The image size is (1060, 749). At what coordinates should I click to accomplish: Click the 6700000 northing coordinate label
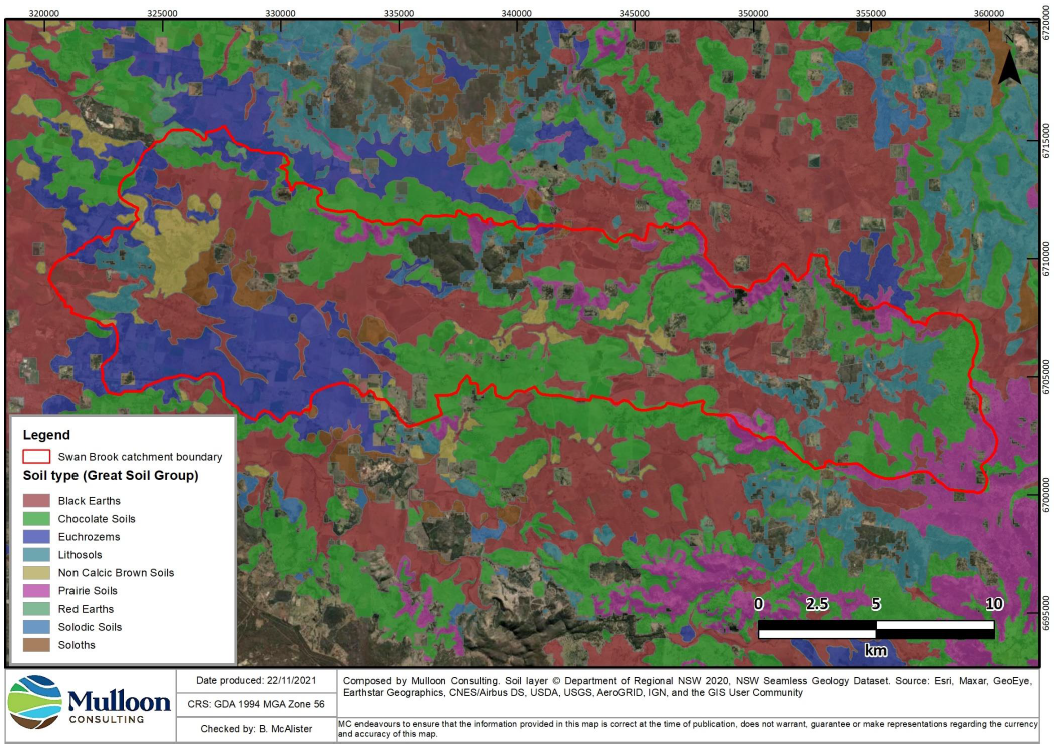(x=1047, y=496)
